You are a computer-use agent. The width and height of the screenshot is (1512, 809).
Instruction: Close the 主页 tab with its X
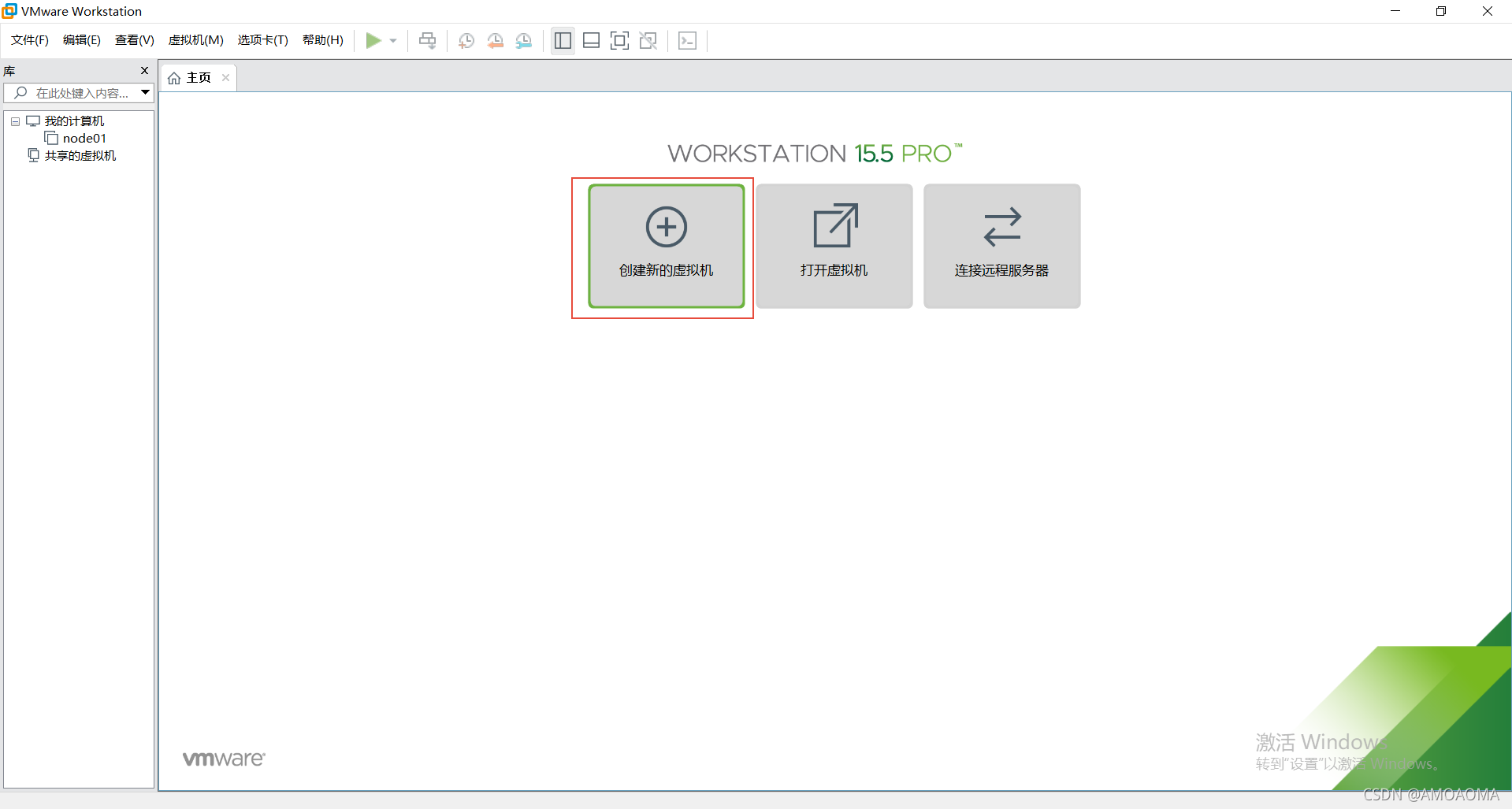click(x=225, y=77)
